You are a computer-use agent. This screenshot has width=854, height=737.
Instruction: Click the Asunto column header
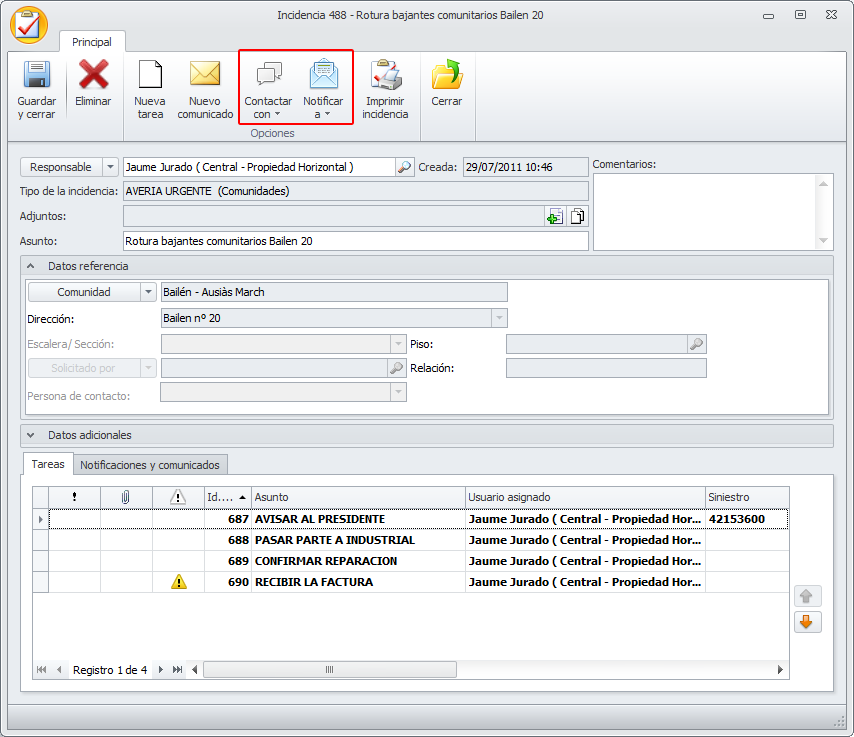tap(358, 497)
